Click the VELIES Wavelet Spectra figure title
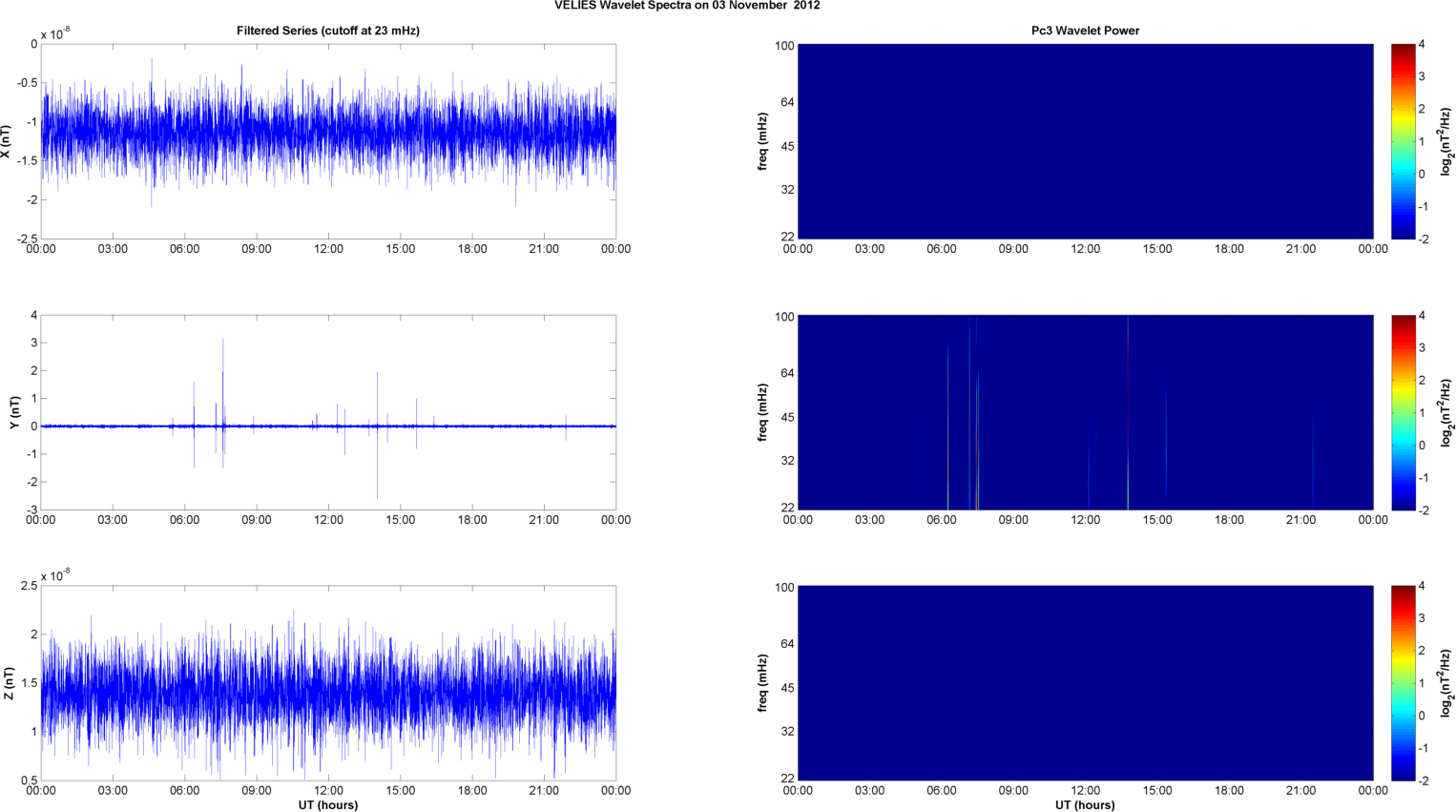 tap(687, 6)
